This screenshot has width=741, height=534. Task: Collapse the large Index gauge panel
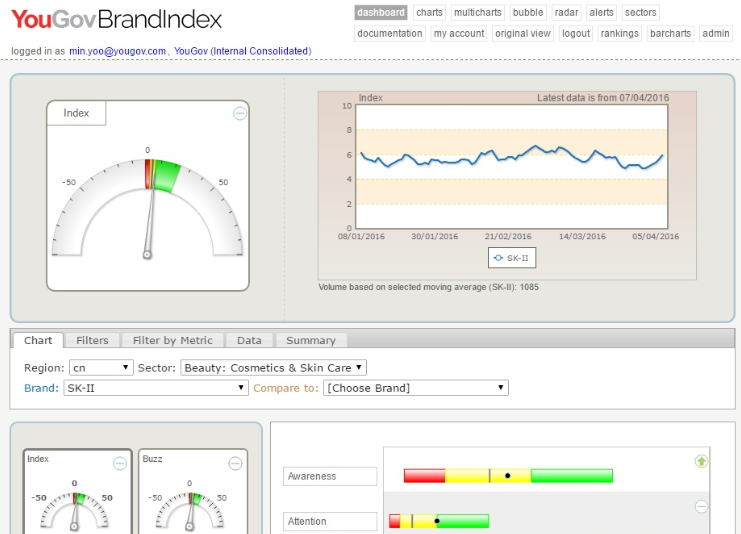tap(240, 114)
